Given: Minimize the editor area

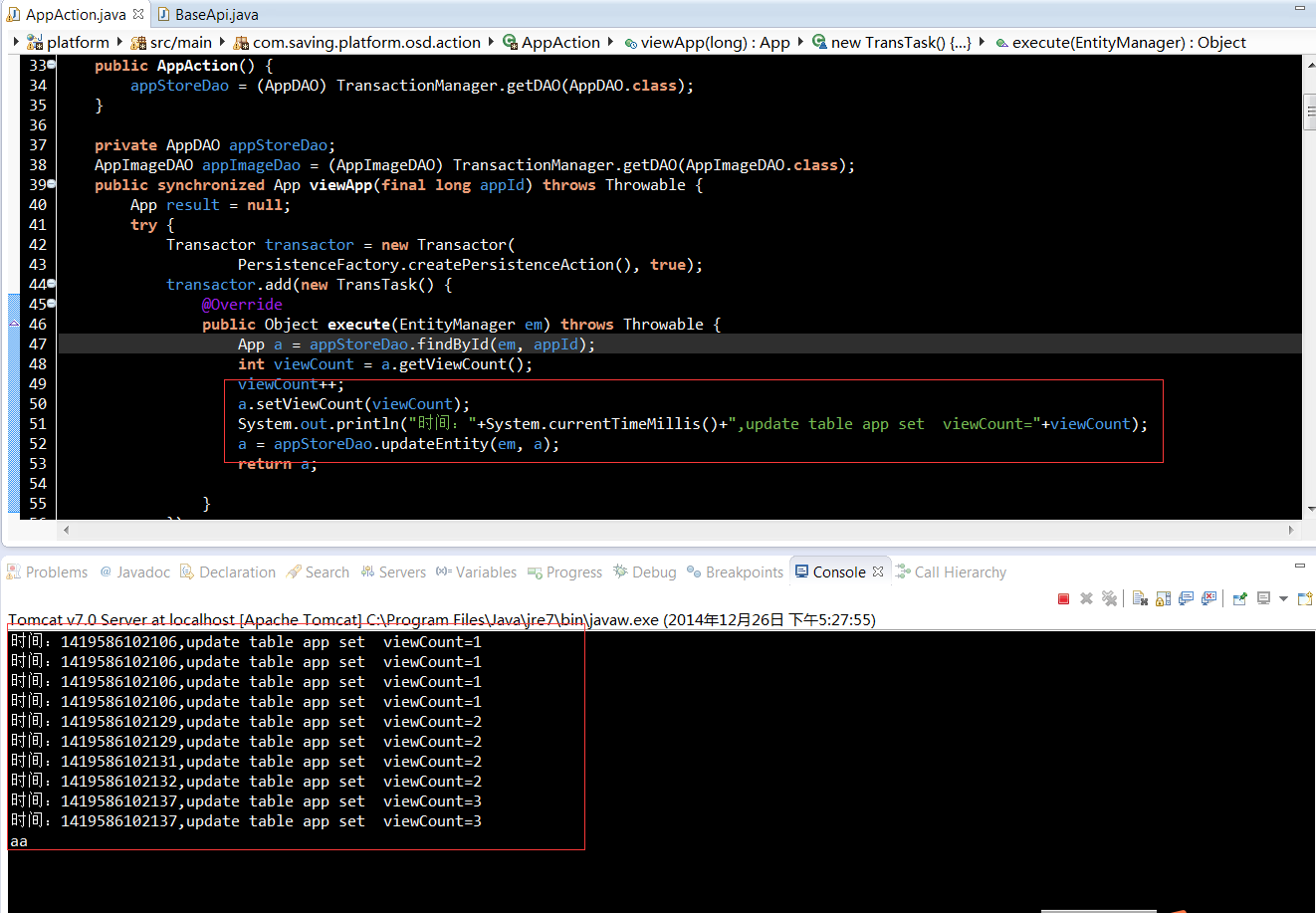Looking at the screenshot, I should (x=1300, y=8).
